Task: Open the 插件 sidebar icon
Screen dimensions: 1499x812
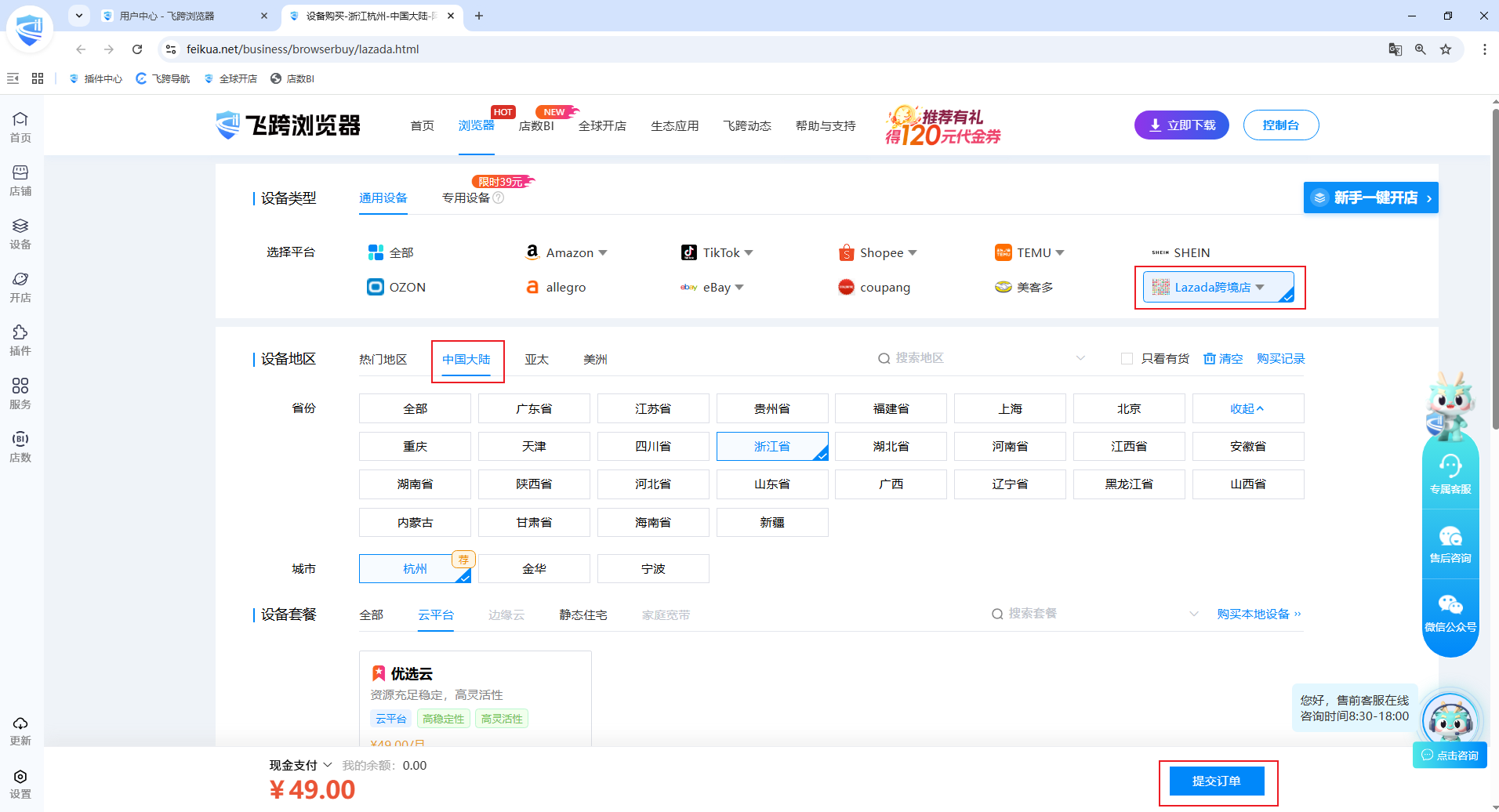Action: (20, 339)
